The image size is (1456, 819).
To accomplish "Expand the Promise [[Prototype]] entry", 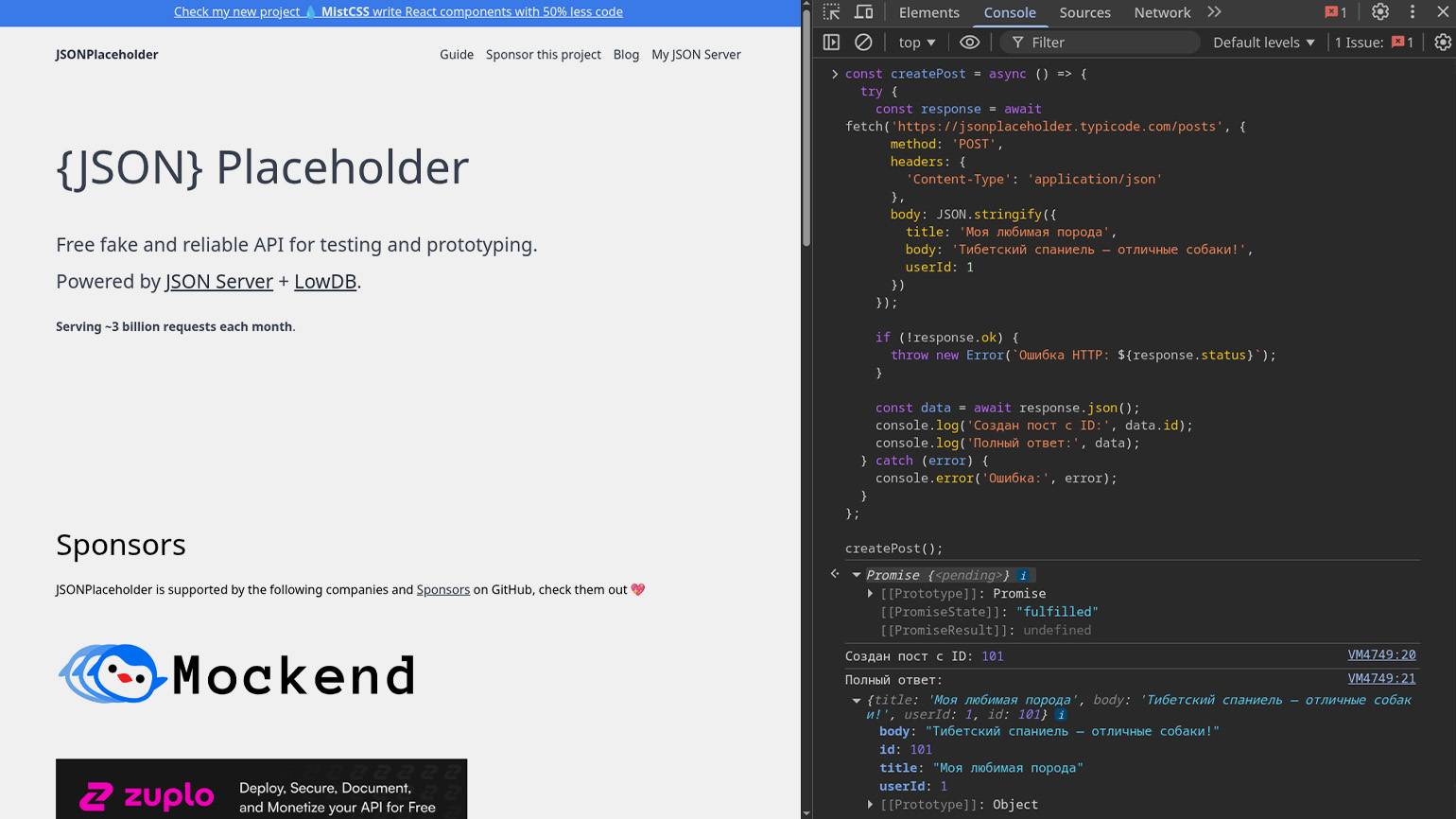I will pos(871,594).
